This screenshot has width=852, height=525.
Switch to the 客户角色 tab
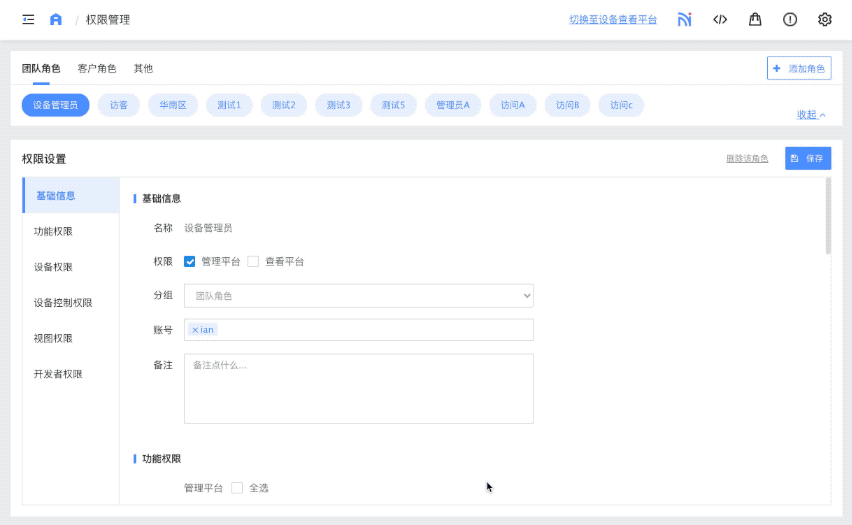coord(97,69)
